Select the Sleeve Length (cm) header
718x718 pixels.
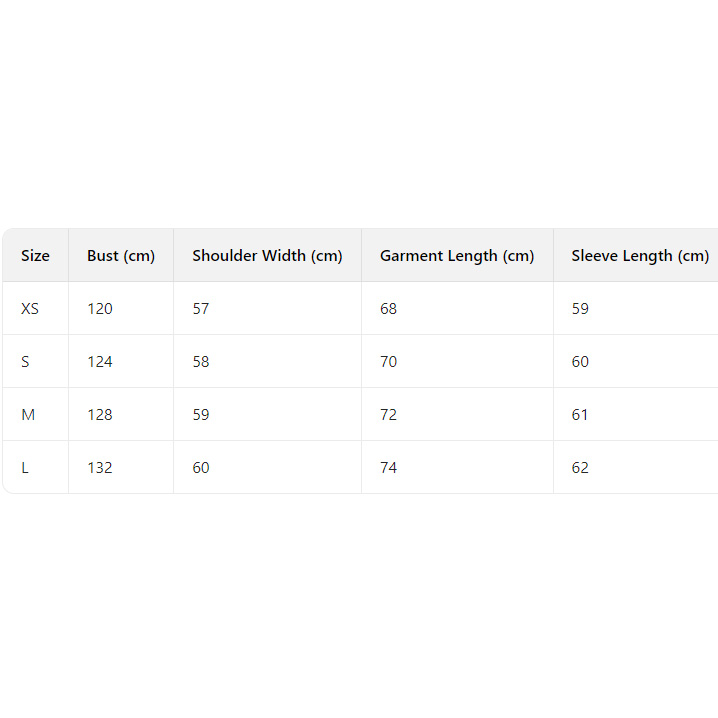(x=640, y=256)
